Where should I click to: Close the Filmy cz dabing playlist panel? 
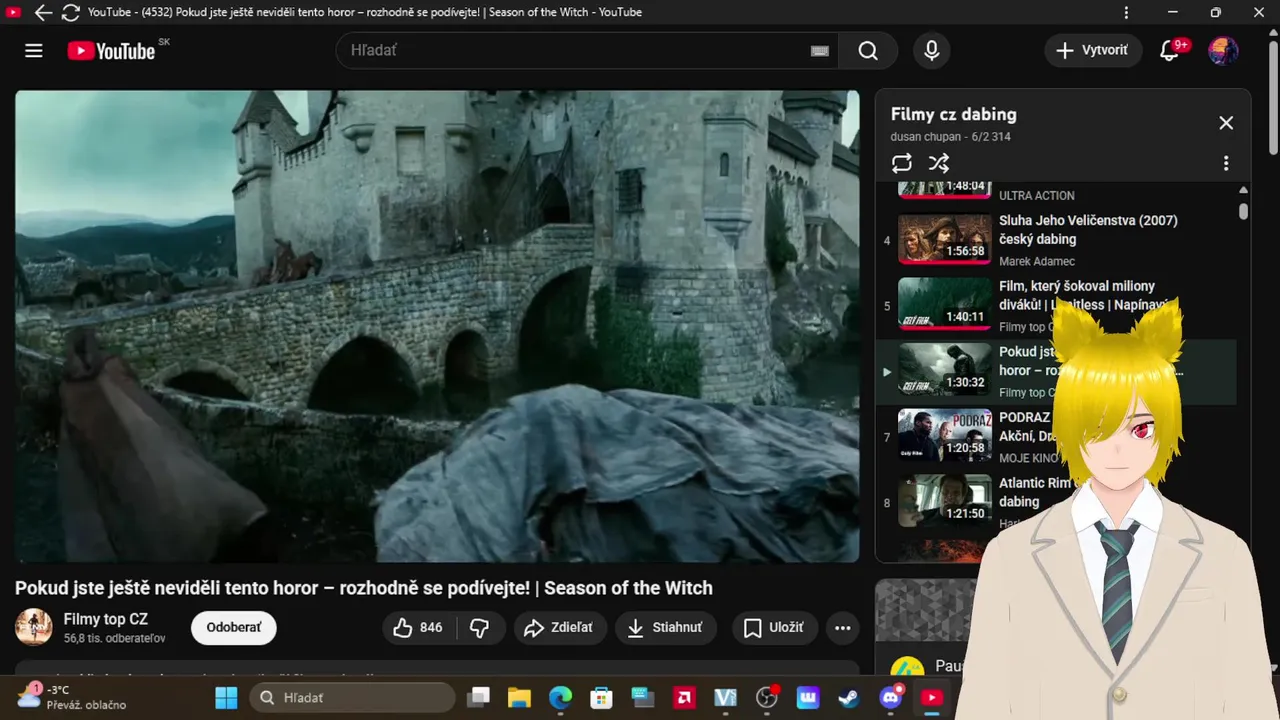point(1226,123)
